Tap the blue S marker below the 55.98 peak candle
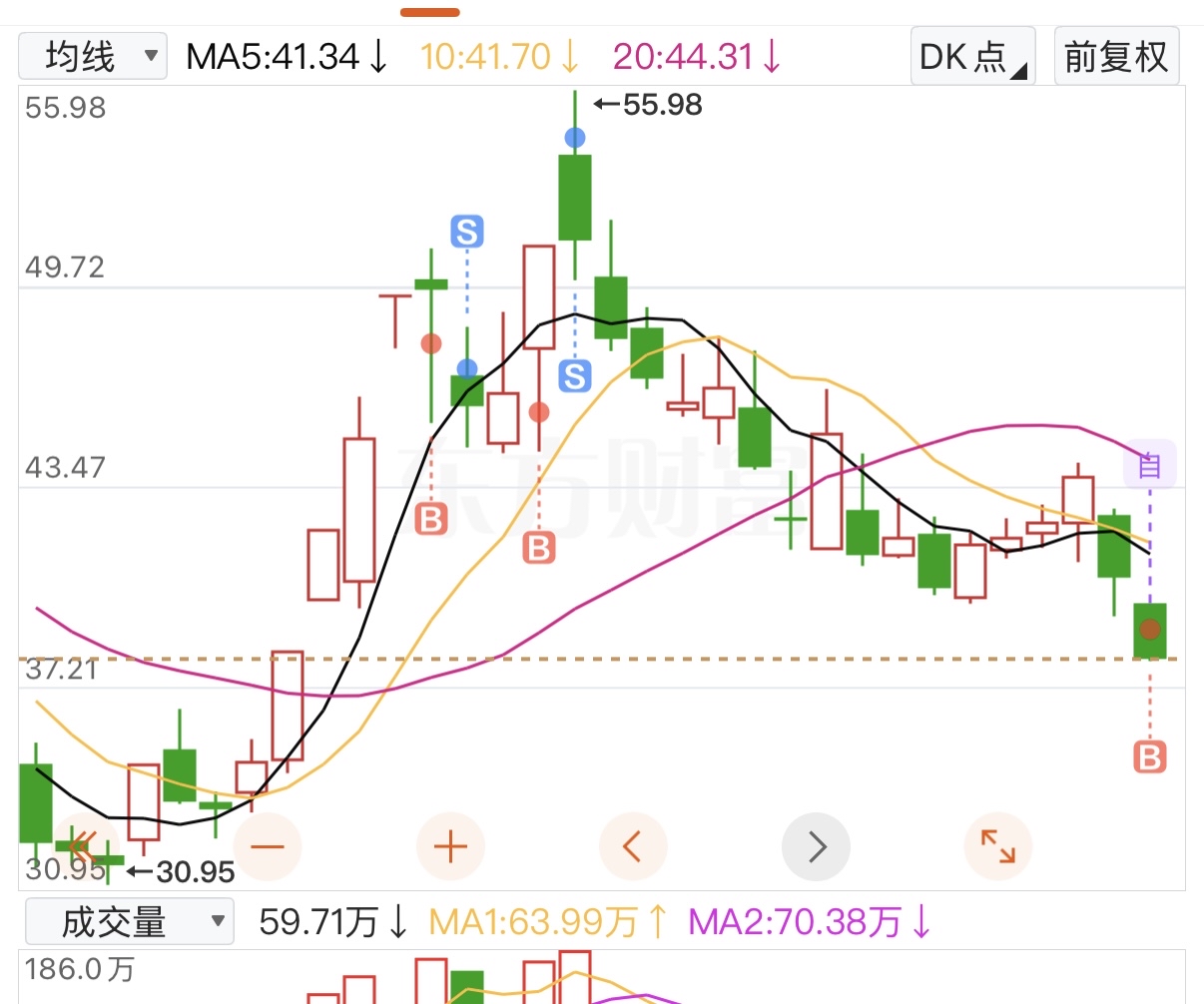Image resolution: width=1204 pixels, height=1004 pixels. 574,376
